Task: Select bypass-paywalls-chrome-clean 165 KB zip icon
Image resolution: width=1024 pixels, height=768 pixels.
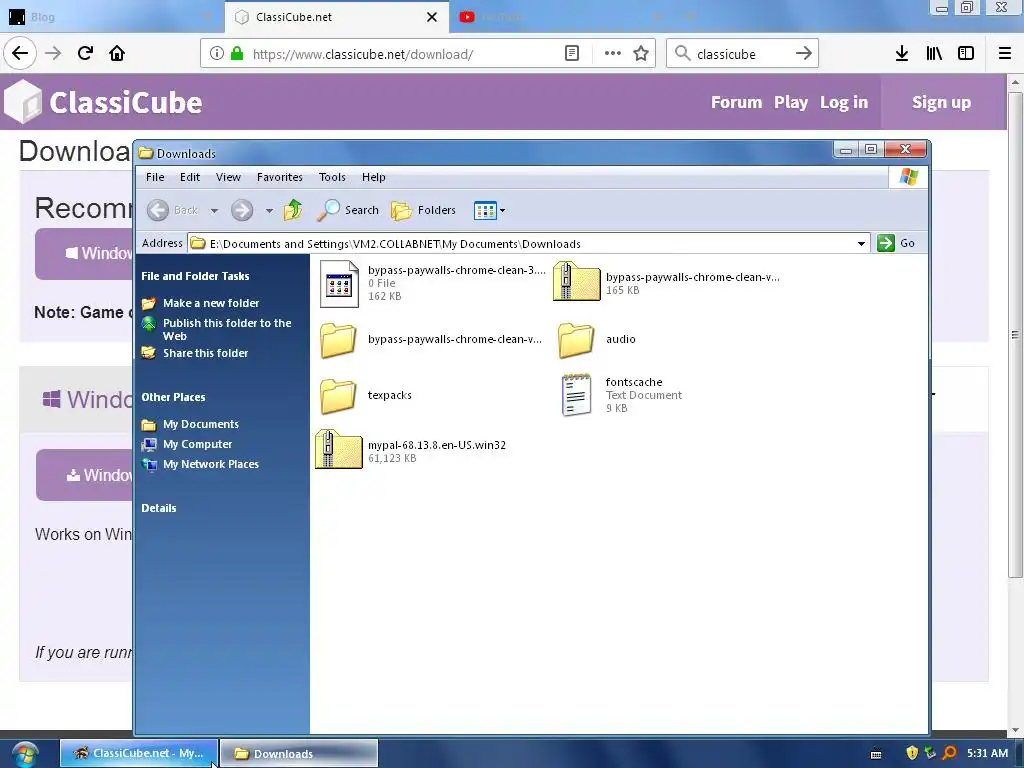Action: [576, 281]
